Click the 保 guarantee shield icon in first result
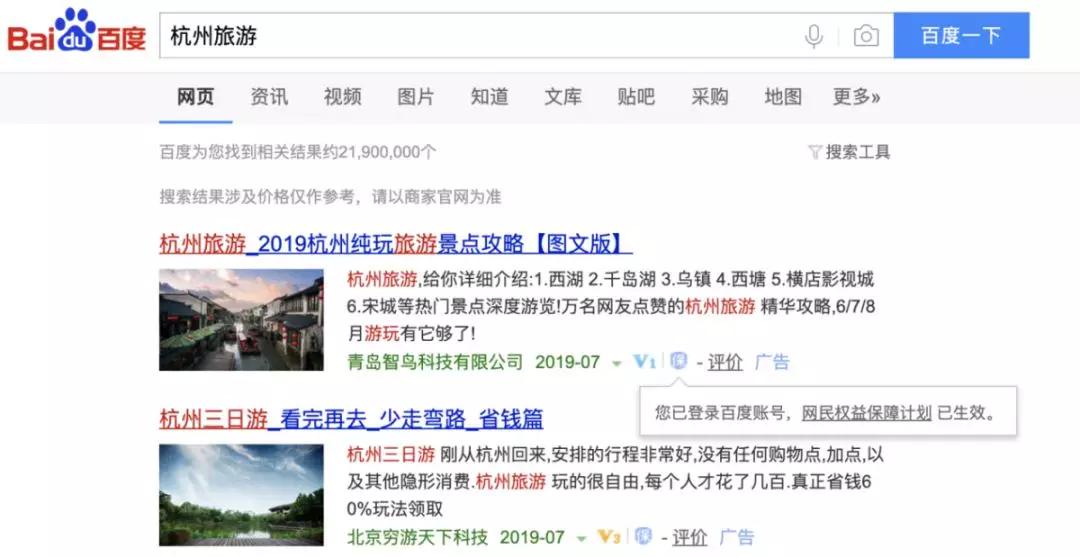Viewport: 1080px width, 557px height. coord(679,362)
